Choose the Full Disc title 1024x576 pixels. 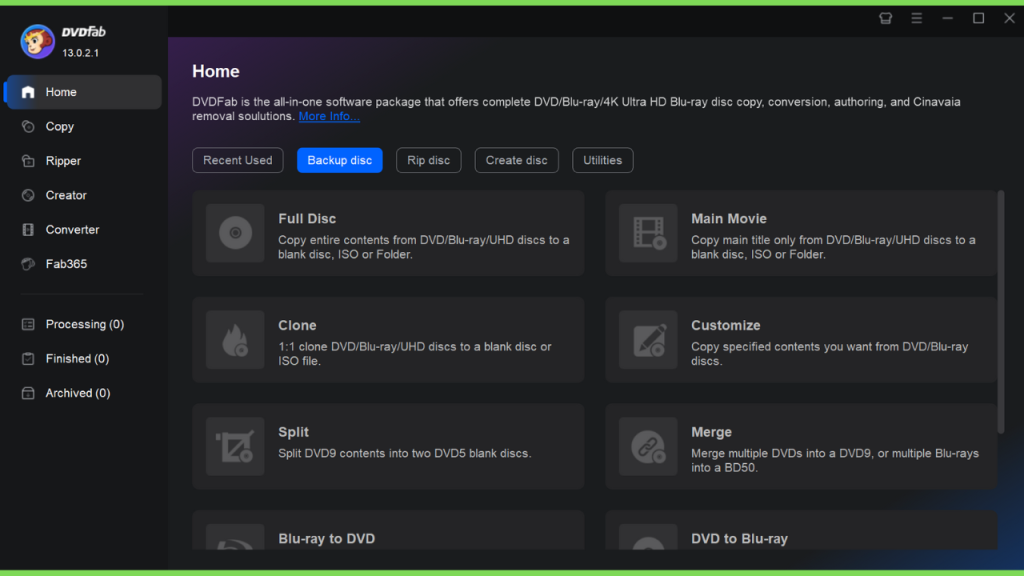click(307, 219)
